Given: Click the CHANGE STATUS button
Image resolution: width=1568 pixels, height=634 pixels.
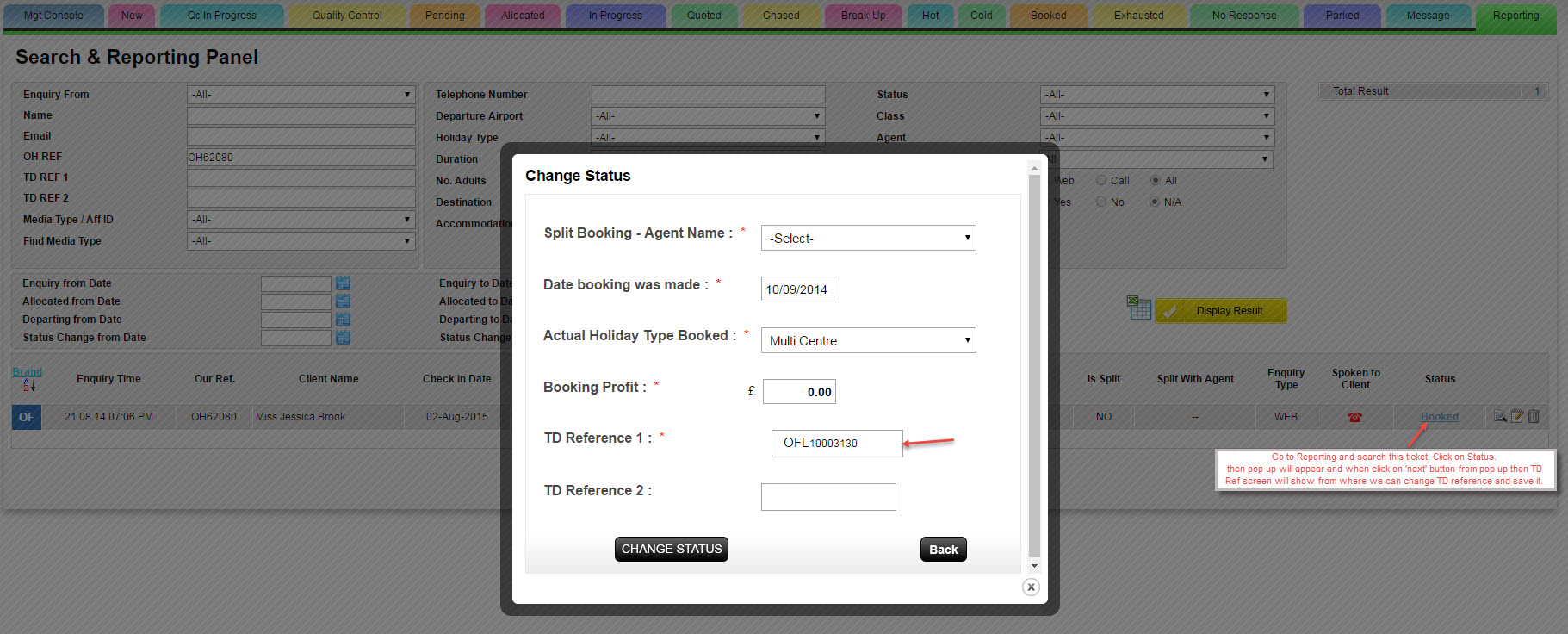Looking at the screenshot, I should tap(672, 549).
